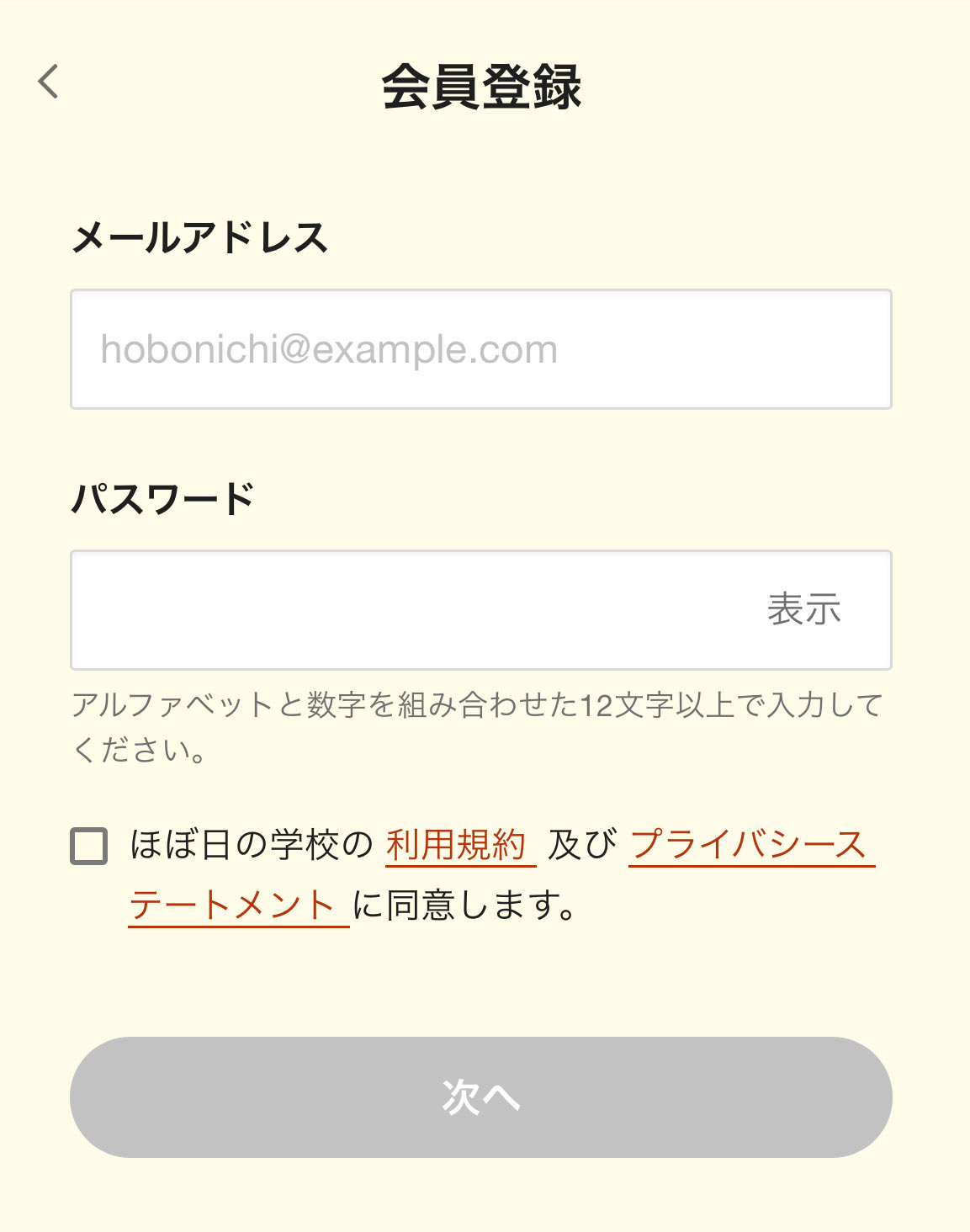
Task: Click the hobonichi@example.com placeholder text
Action: 329,349
